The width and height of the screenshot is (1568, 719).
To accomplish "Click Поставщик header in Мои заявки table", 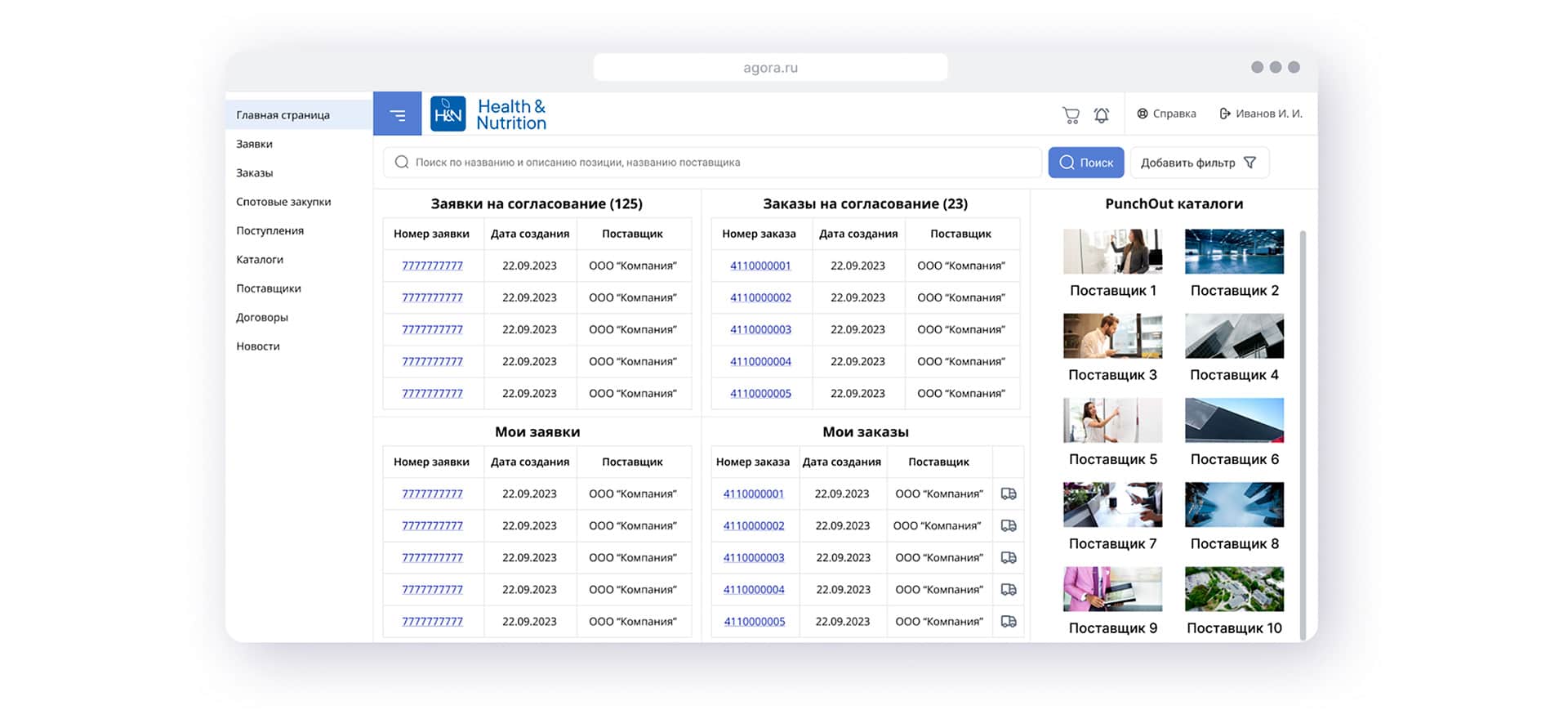I will tap(632, 462).
